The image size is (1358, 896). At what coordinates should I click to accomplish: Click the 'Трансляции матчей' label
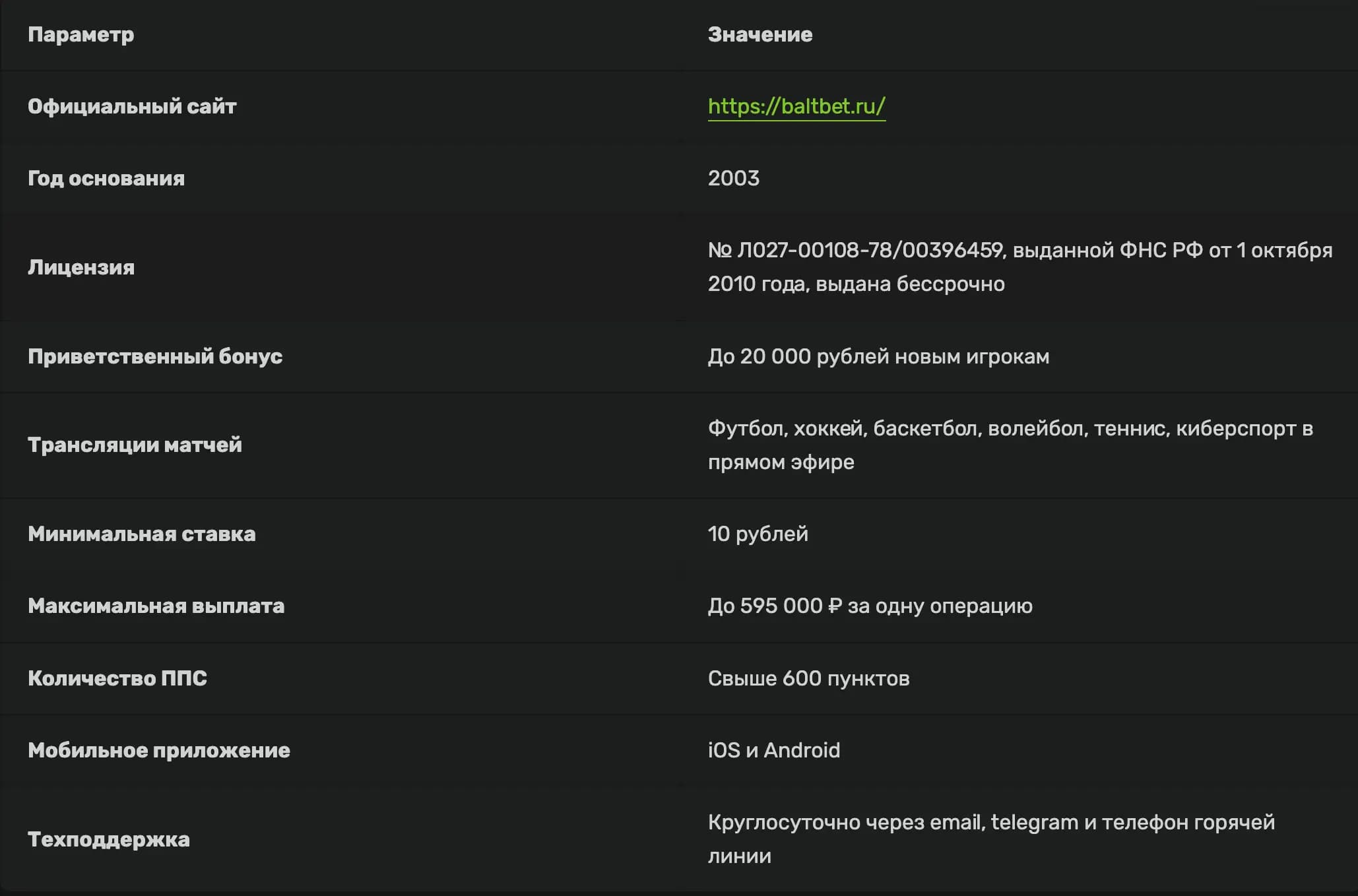tap(135, 445)
